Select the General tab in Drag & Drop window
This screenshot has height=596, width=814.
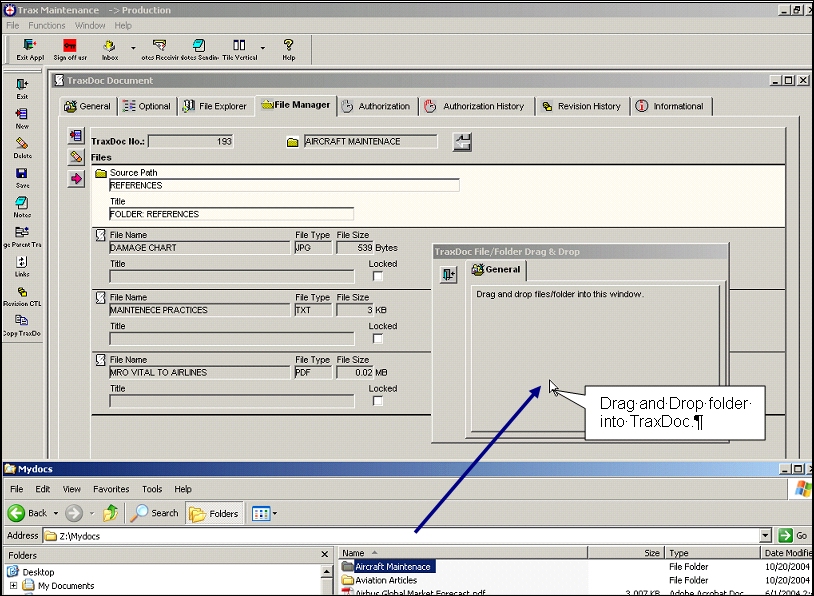click(496, 269)
